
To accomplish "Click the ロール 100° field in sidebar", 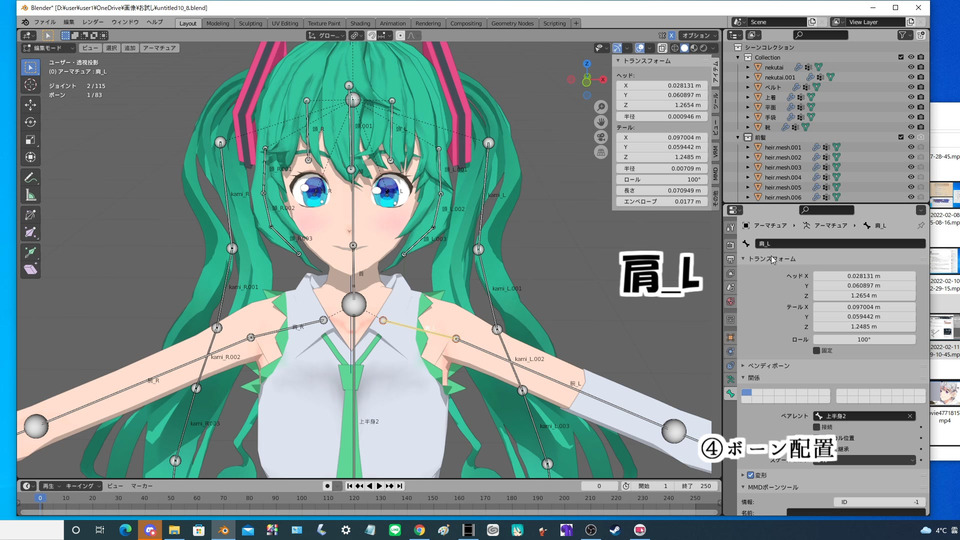I will [661, 179].
